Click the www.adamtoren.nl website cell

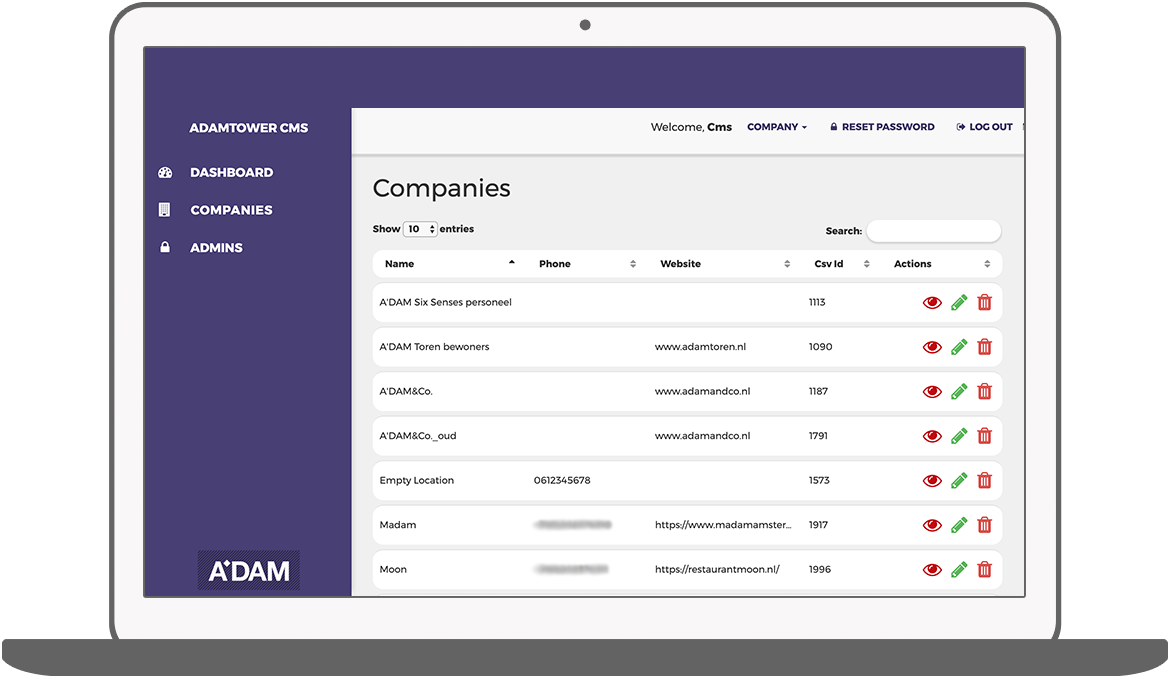701,347
